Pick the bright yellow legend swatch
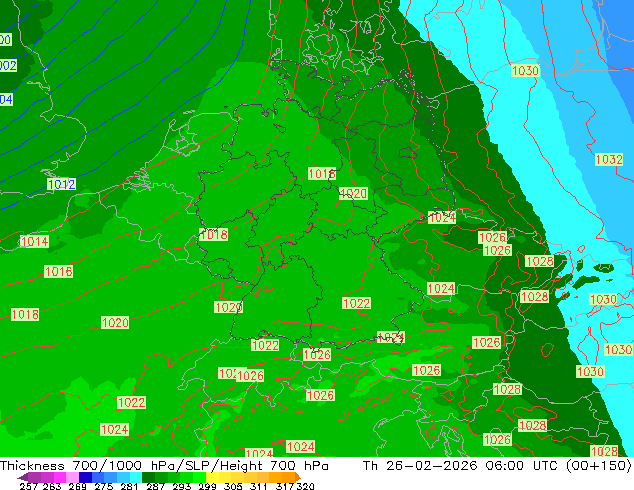This screenshot has width=634, height=490. click(213, 477)
